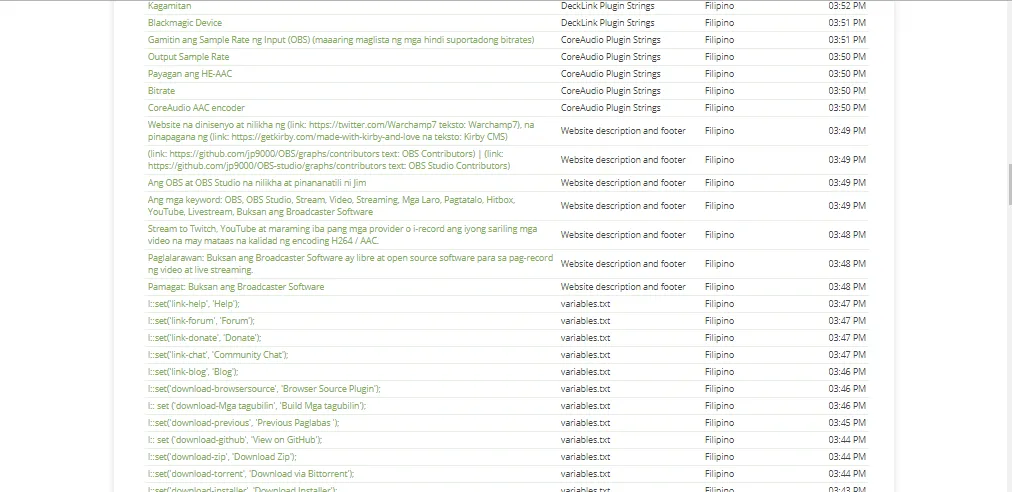Click 03:51 PM in Blackmagic Device row
This screenshot has width=1012, height=492.
point(847,23)
